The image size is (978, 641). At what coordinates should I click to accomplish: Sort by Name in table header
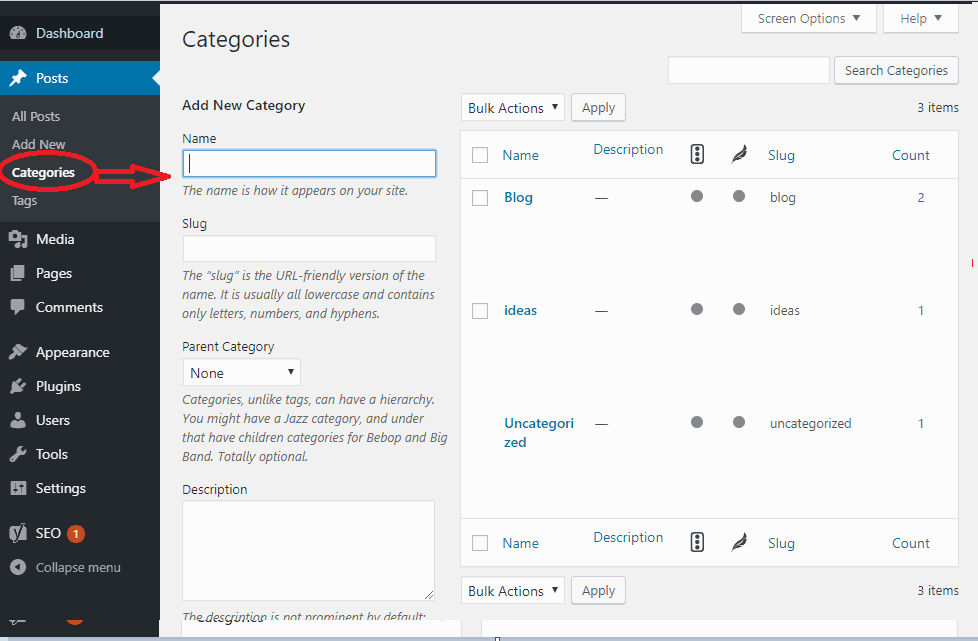click(520, 155)
